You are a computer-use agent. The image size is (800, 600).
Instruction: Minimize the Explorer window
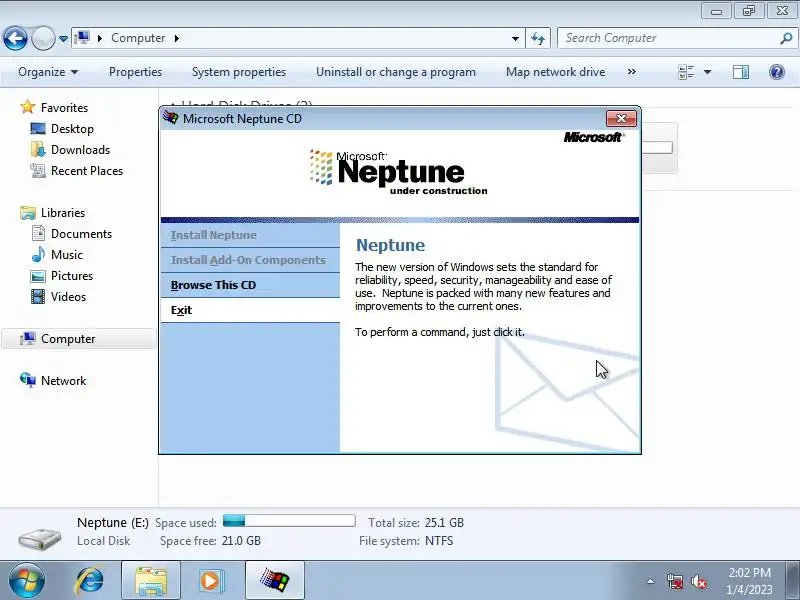(716, 10)
